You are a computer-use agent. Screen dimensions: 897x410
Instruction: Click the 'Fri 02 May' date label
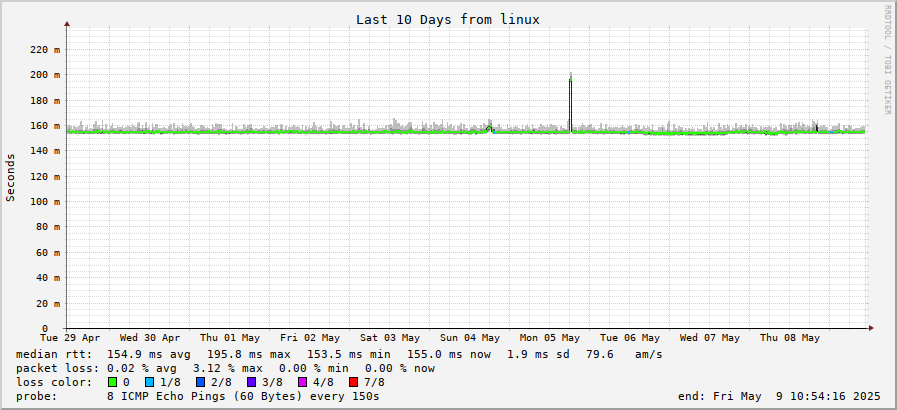click(x=310, y=338)
